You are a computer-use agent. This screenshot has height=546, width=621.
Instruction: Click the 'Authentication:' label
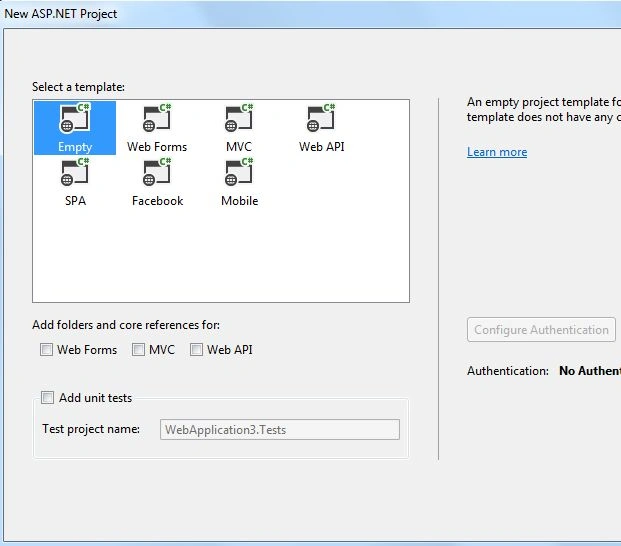point(508,371)
